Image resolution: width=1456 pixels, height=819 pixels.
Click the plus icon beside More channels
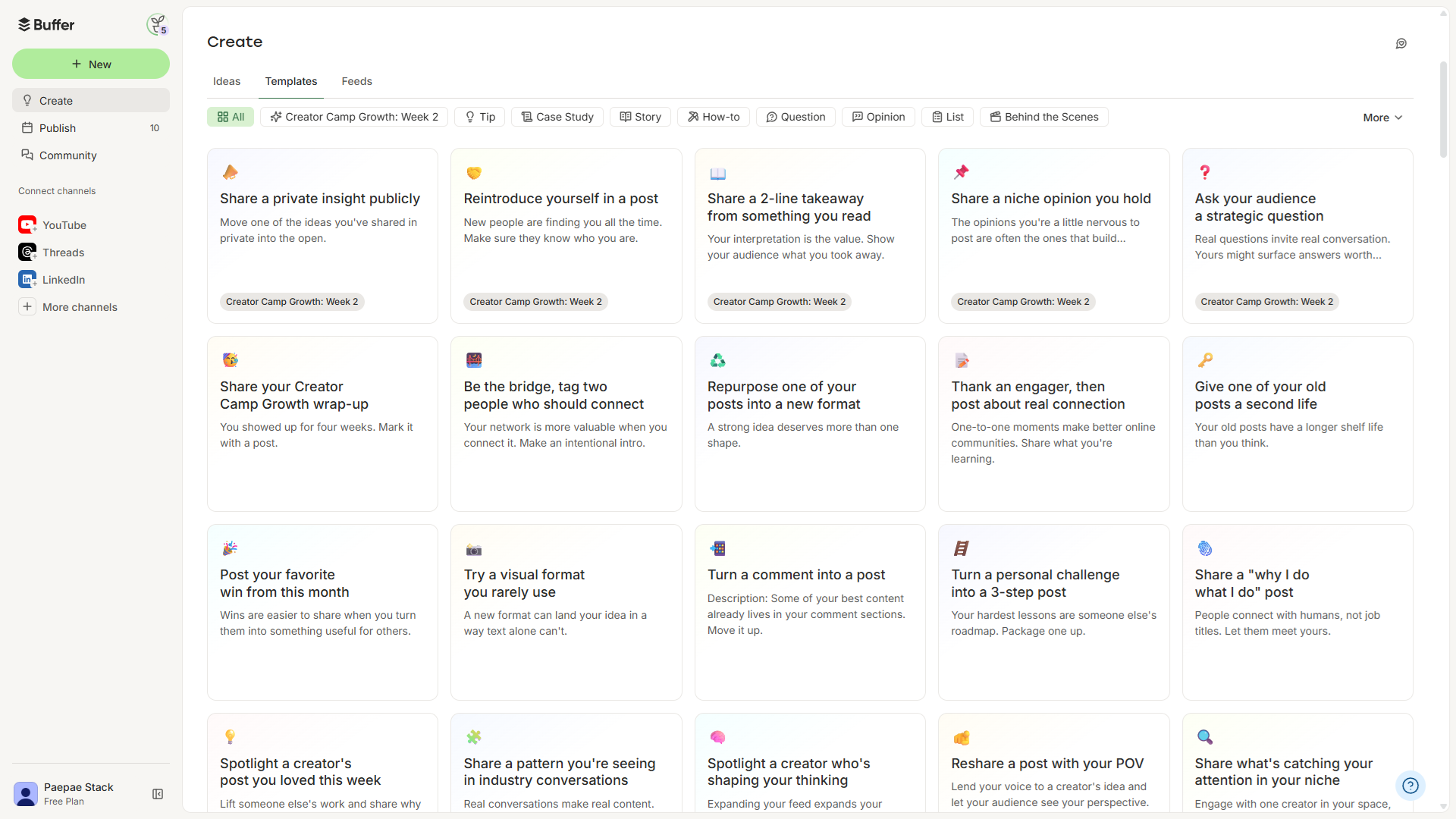click(x=27, y=306)
